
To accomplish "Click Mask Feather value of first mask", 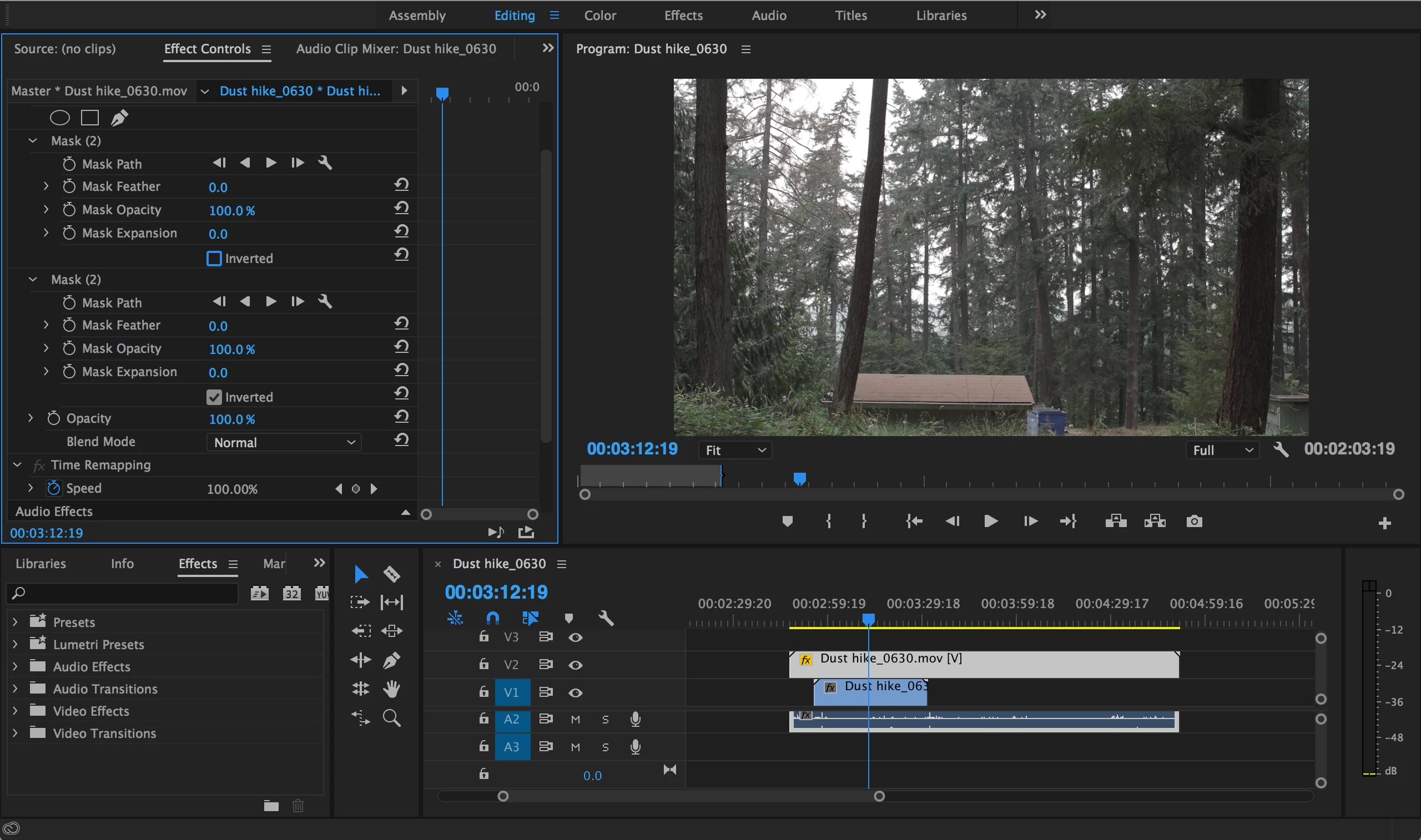I will [x=218, y=188].
